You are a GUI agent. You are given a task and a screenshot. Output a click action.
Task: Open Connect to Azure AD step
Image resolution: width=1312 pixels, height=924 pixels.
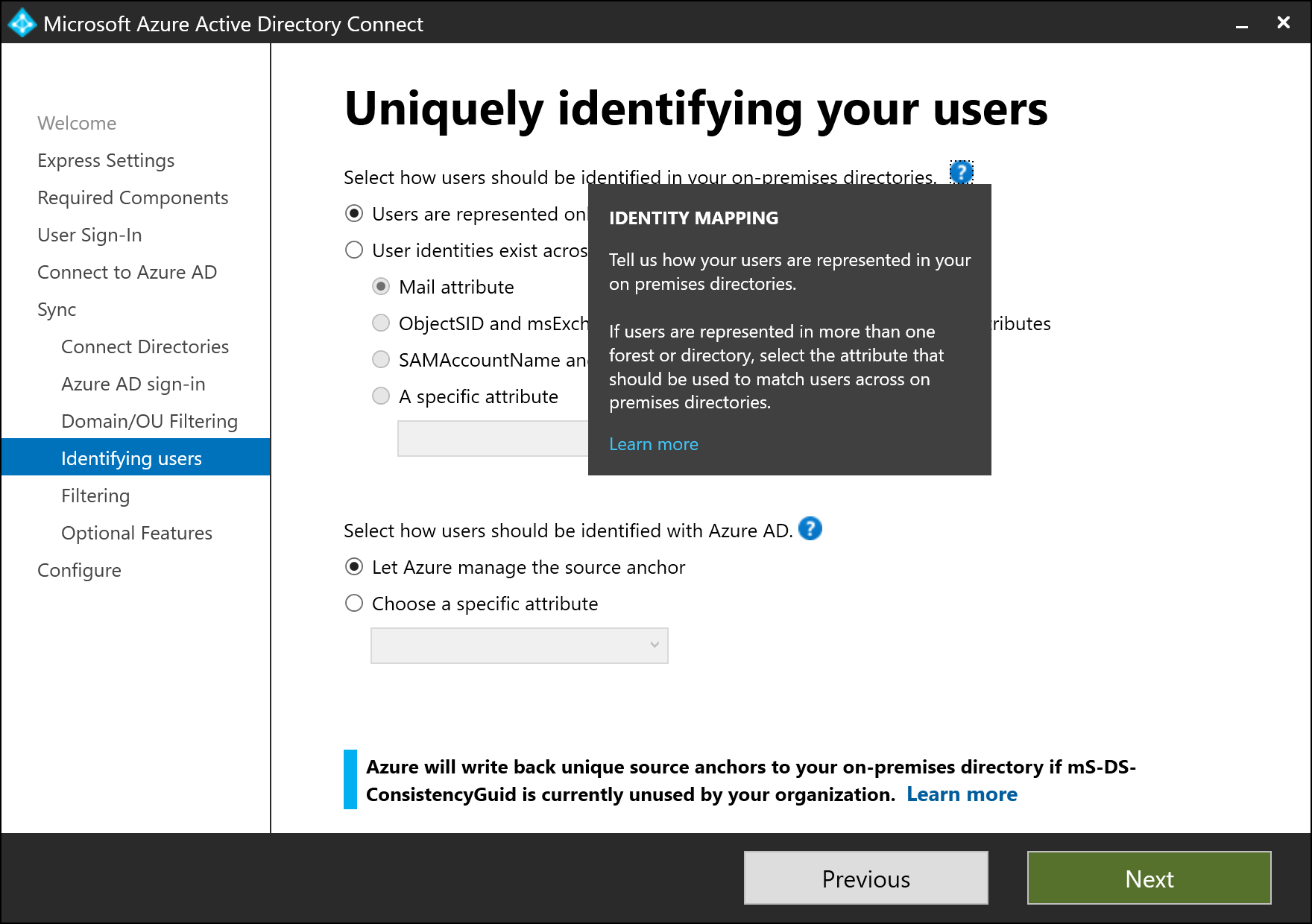(127, 272)
